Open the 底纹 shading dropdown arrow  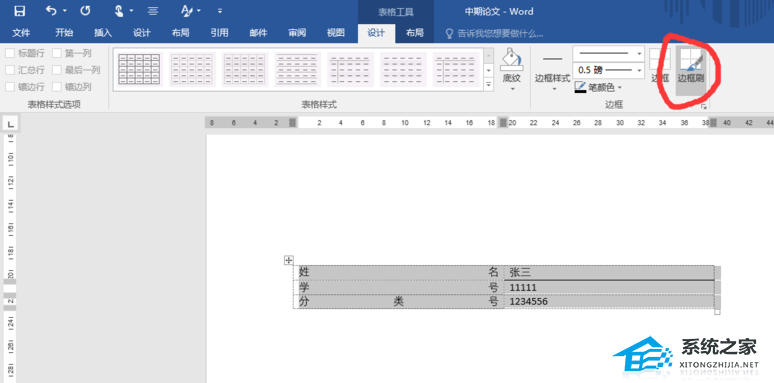(512, 89)
